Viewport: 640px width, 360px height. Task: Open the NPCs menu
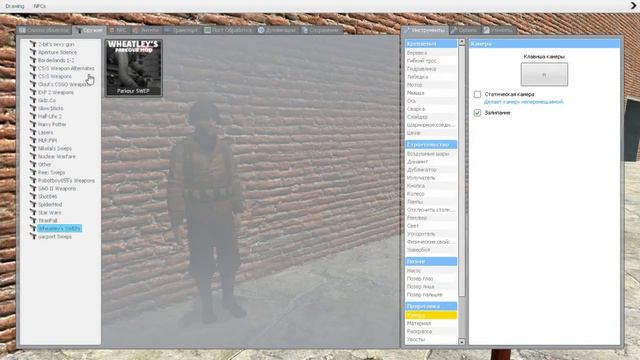coord(40,6)
